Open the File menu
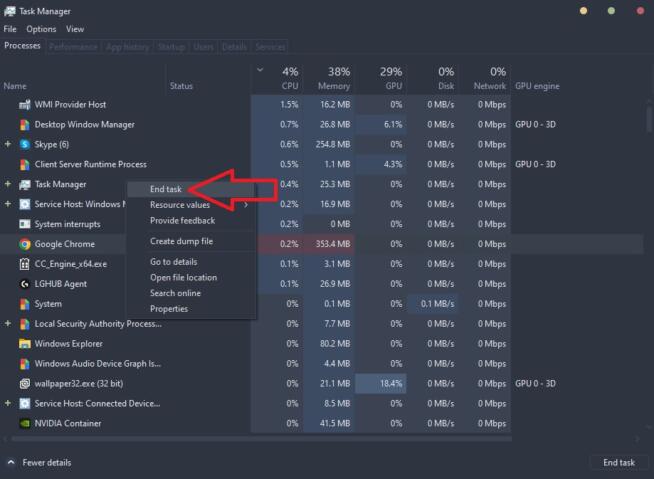Screen dimensions: 654x479 [x=10, y=29]
